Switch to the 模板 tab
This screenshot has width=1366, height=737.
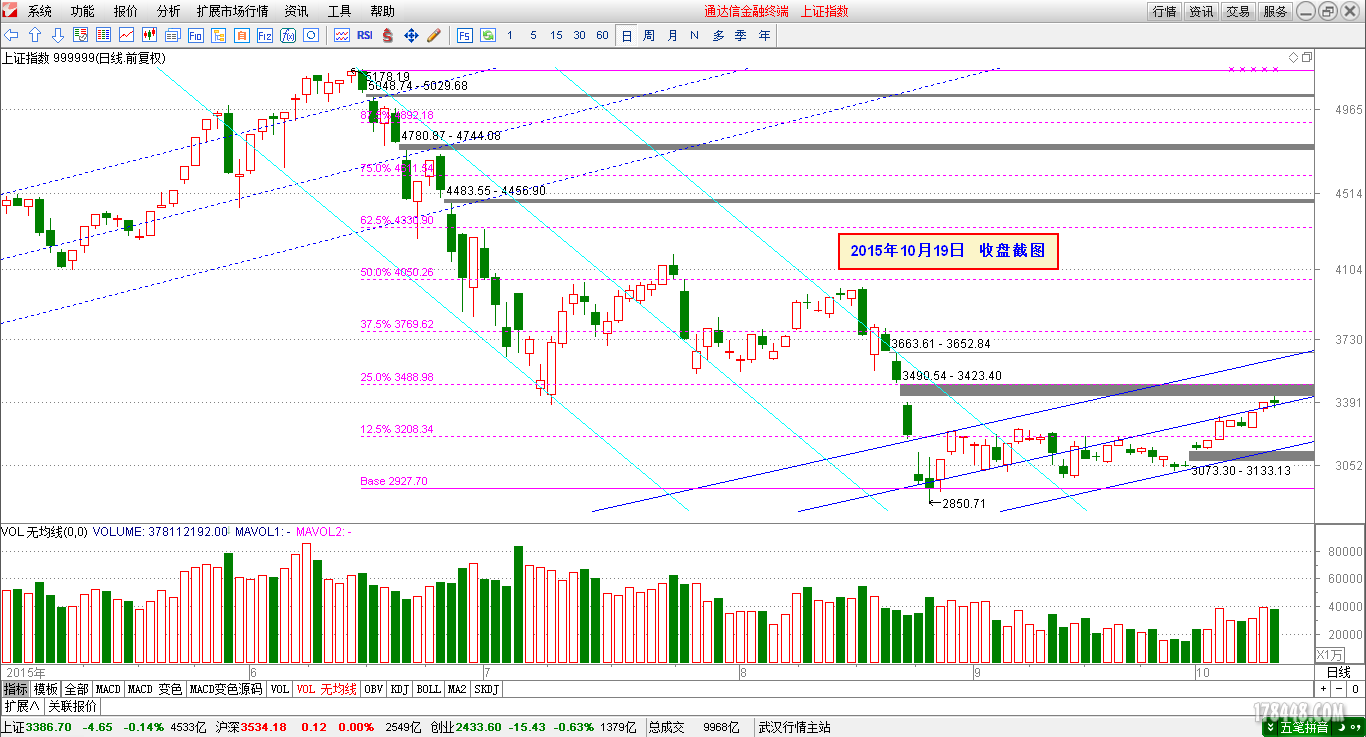pos(46,689)
